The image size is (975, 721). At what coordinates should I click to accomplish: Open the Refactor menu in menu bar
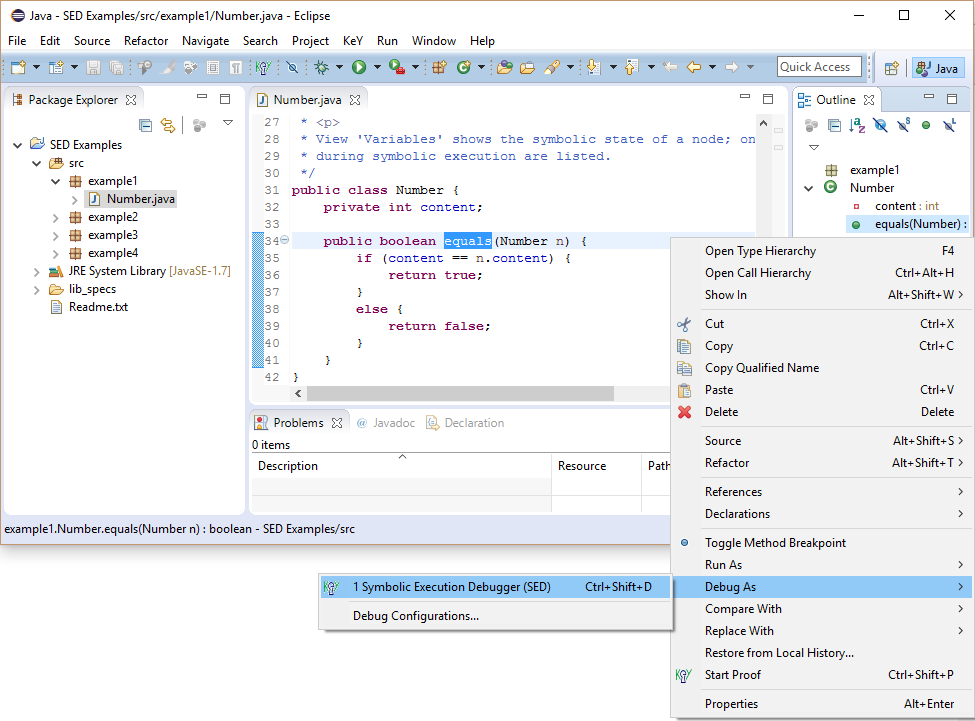[x=146, y=41]
